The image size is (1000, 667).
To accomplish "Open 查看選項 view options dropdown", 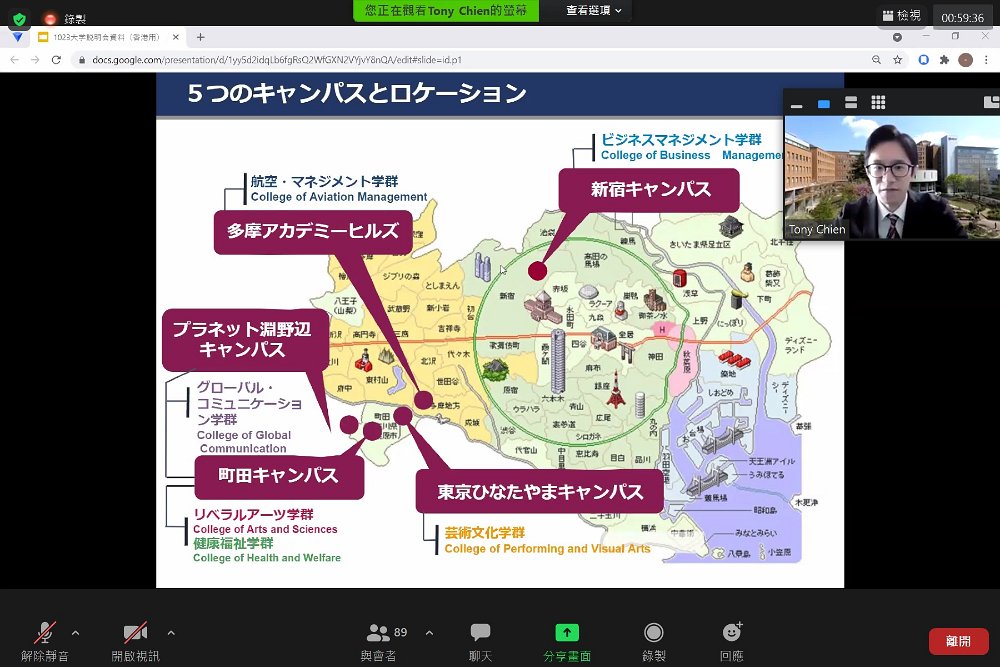I will [593, 10].
